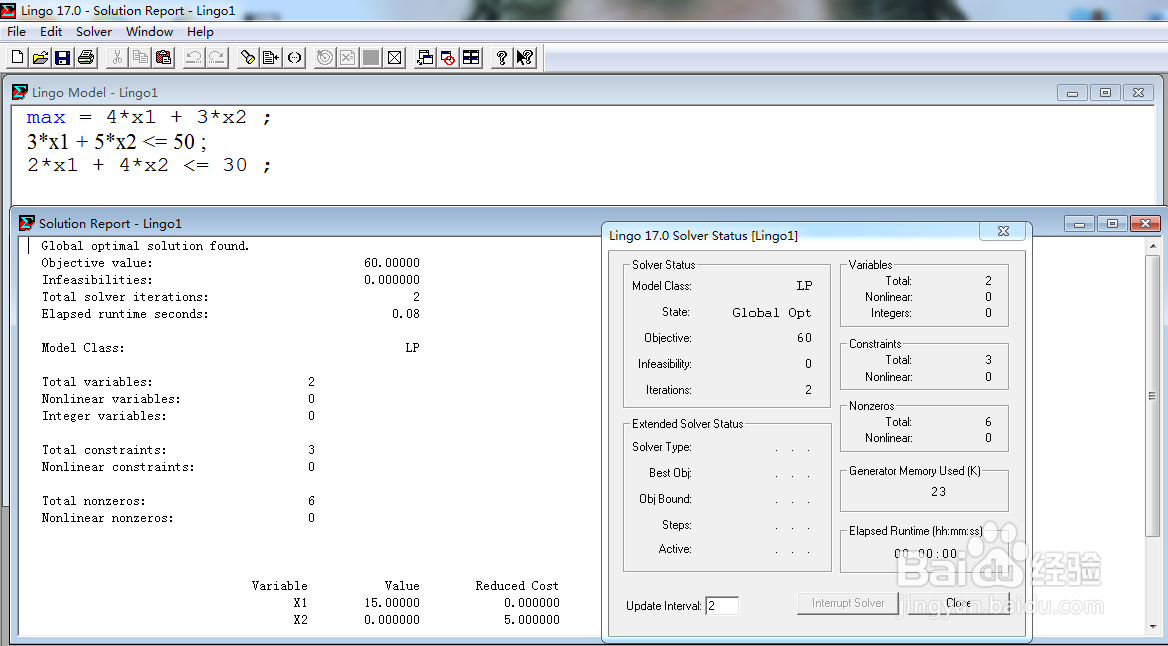Open the Edit menu
This screenshot has width=1168, height=646.
coord(51,31)
